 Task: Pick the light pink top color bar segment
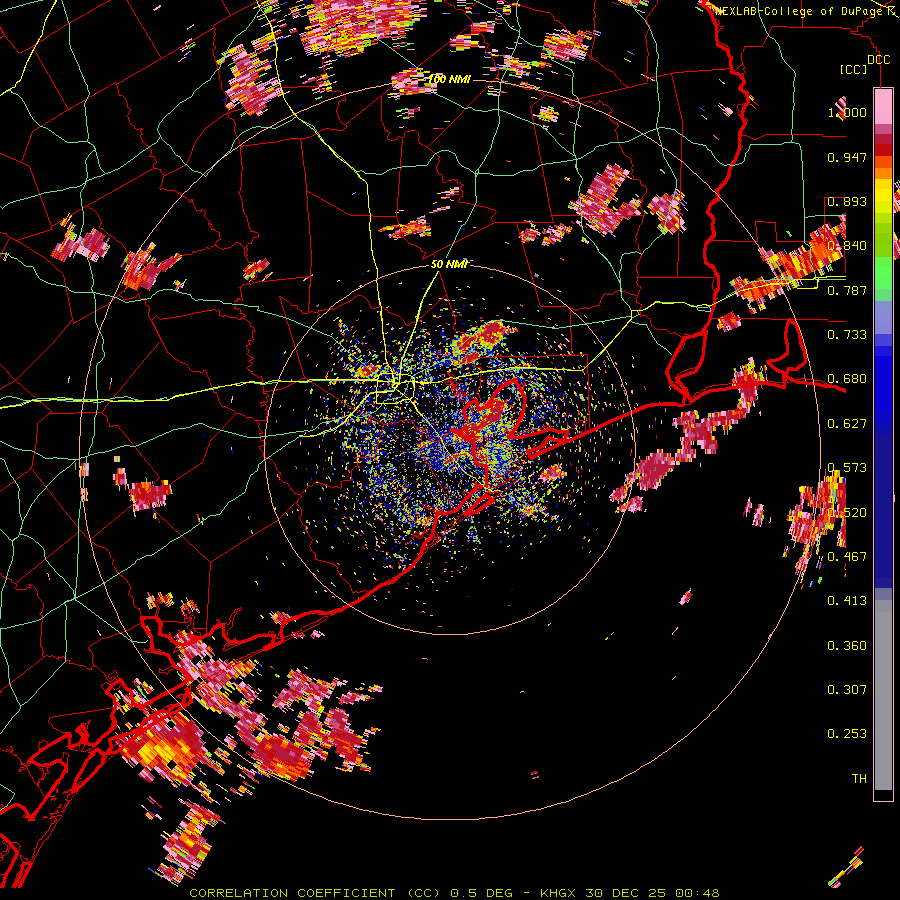883,106
